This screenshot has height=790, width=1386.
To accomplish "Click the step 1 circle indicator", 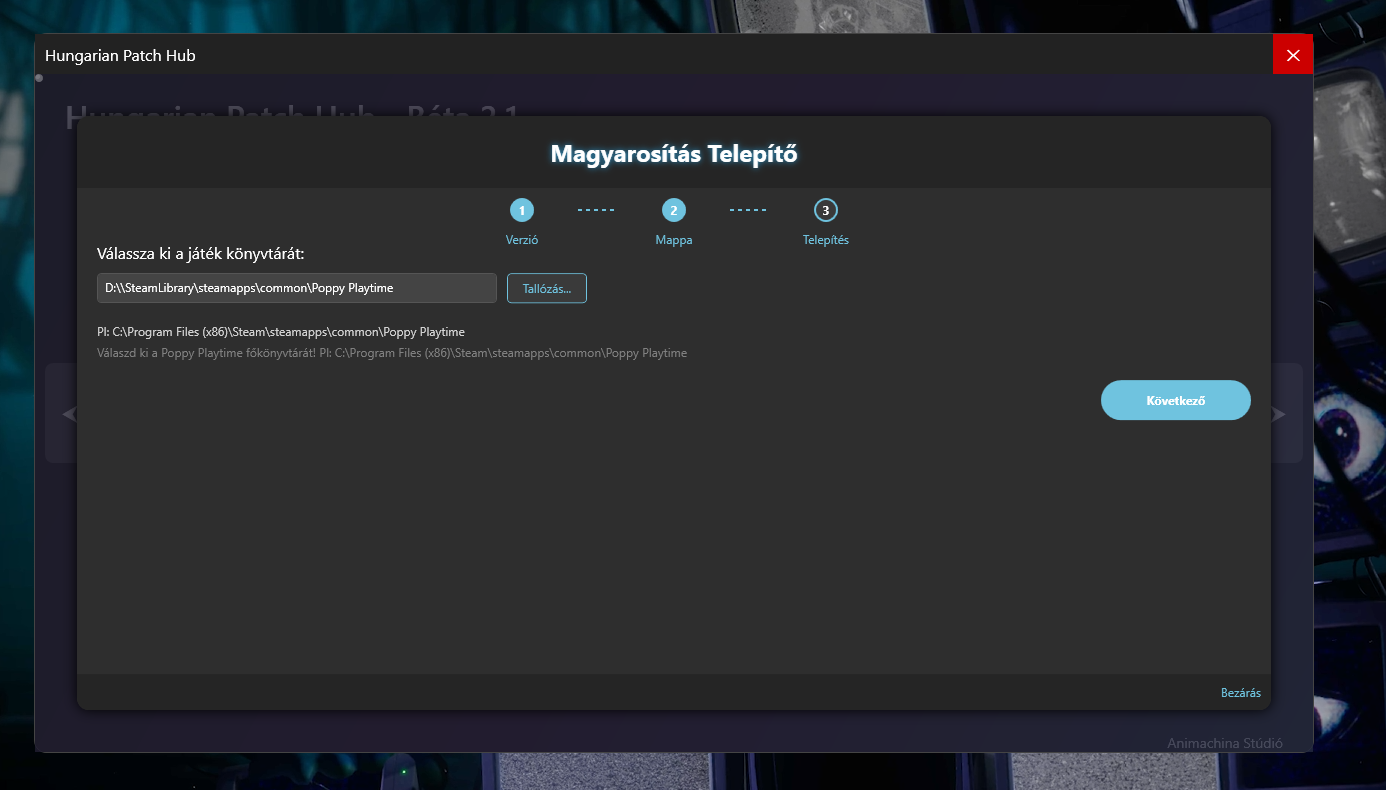I will (x=522, y=210).
